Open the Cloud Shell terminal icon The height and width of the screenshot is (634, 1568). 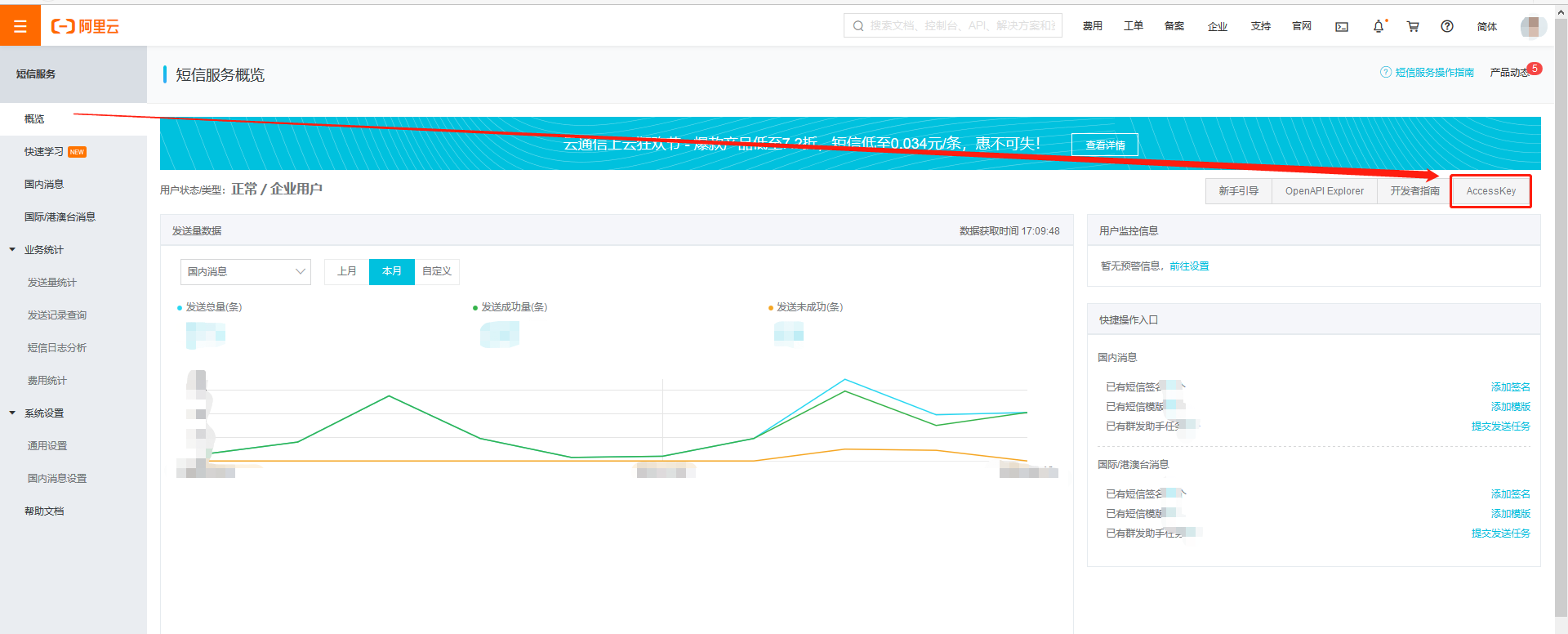(1342, 27)
